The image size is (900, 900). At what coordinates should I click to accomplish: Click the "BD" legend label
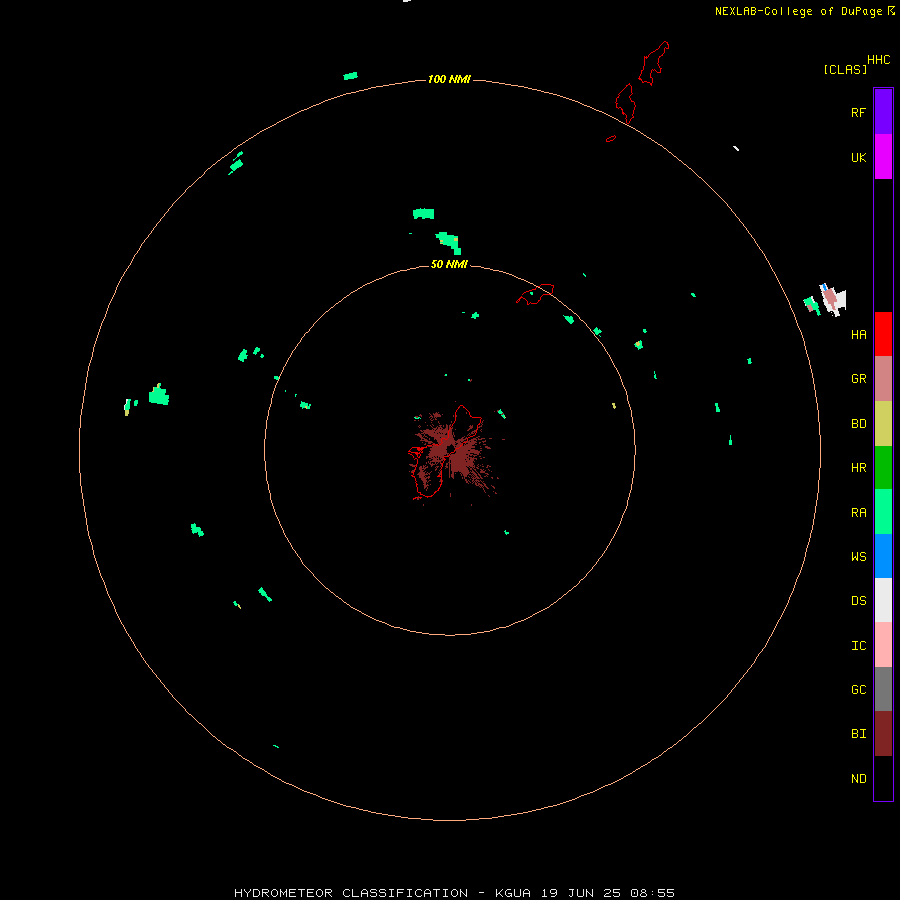click(x=858, y=424)
